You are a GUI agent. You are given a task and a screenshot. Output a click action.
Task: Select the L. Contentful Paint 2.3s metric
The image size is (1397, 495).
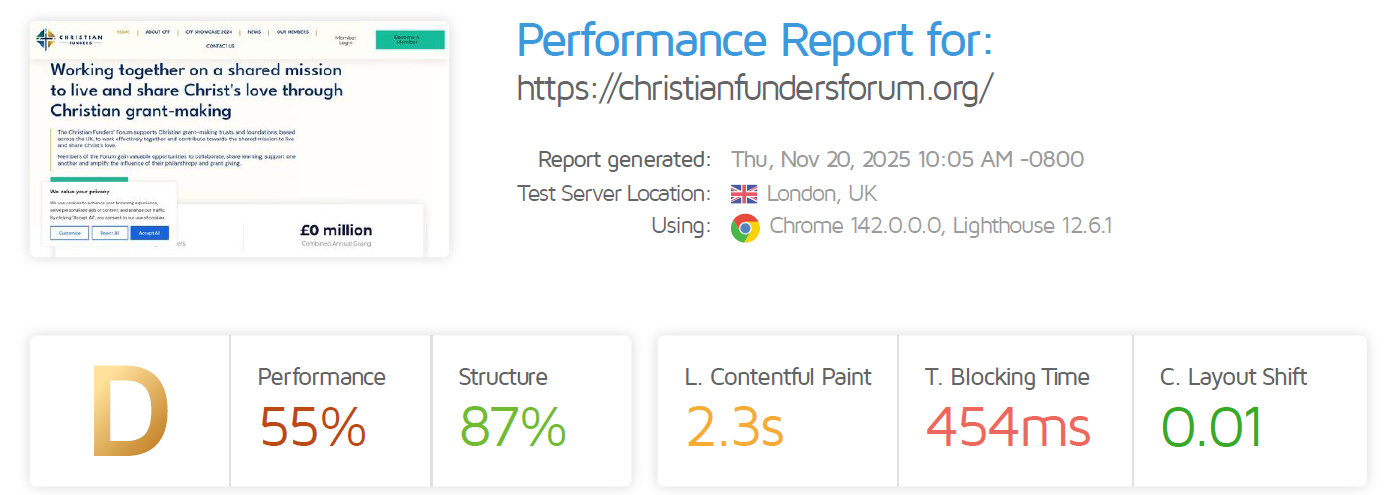point(734,427)
